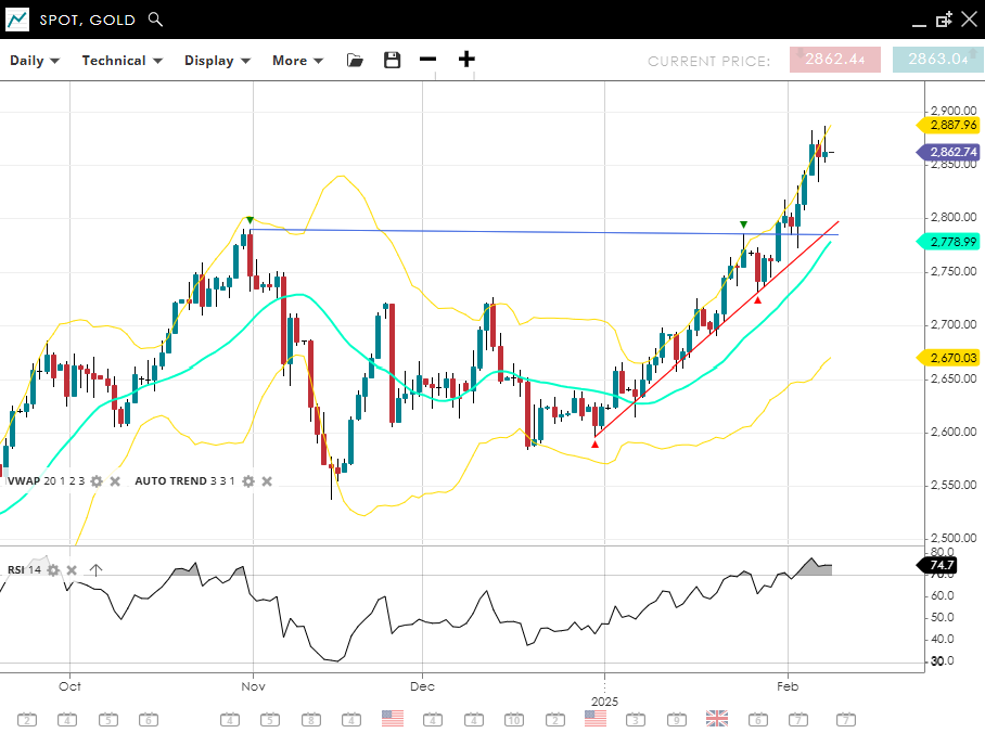This screenshot has width=985, height=733.
Task: Zoom out with the minus icon
Action: pos(428,59)
